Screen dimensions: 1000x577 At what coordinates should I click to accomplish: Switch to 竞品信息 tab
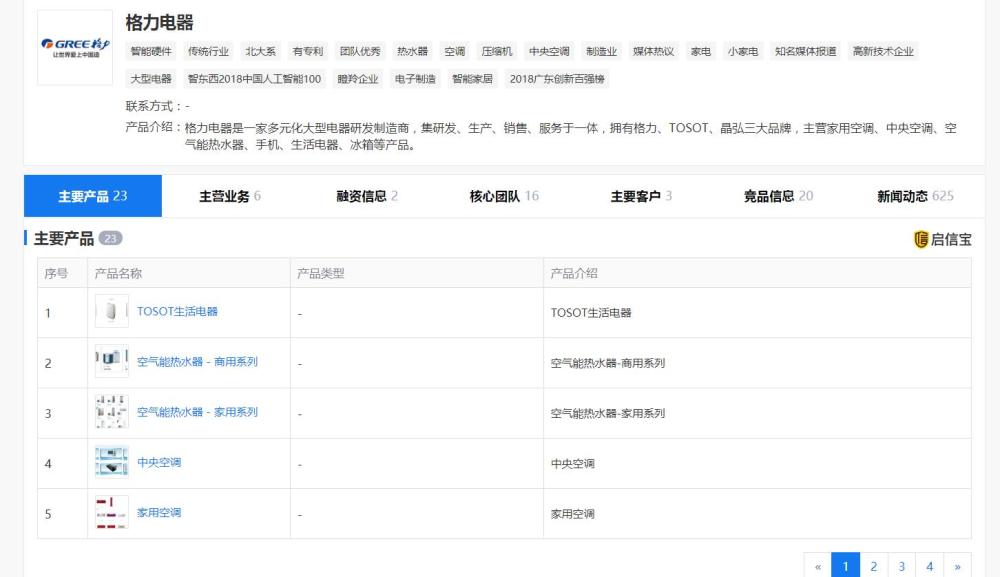tap(779, 196)
